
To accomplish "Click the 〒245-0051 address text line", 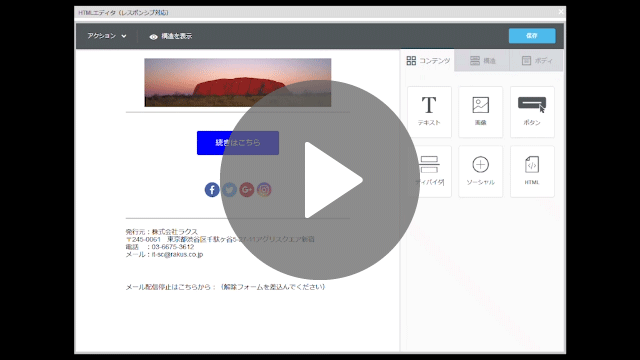I will click(220, 239).
